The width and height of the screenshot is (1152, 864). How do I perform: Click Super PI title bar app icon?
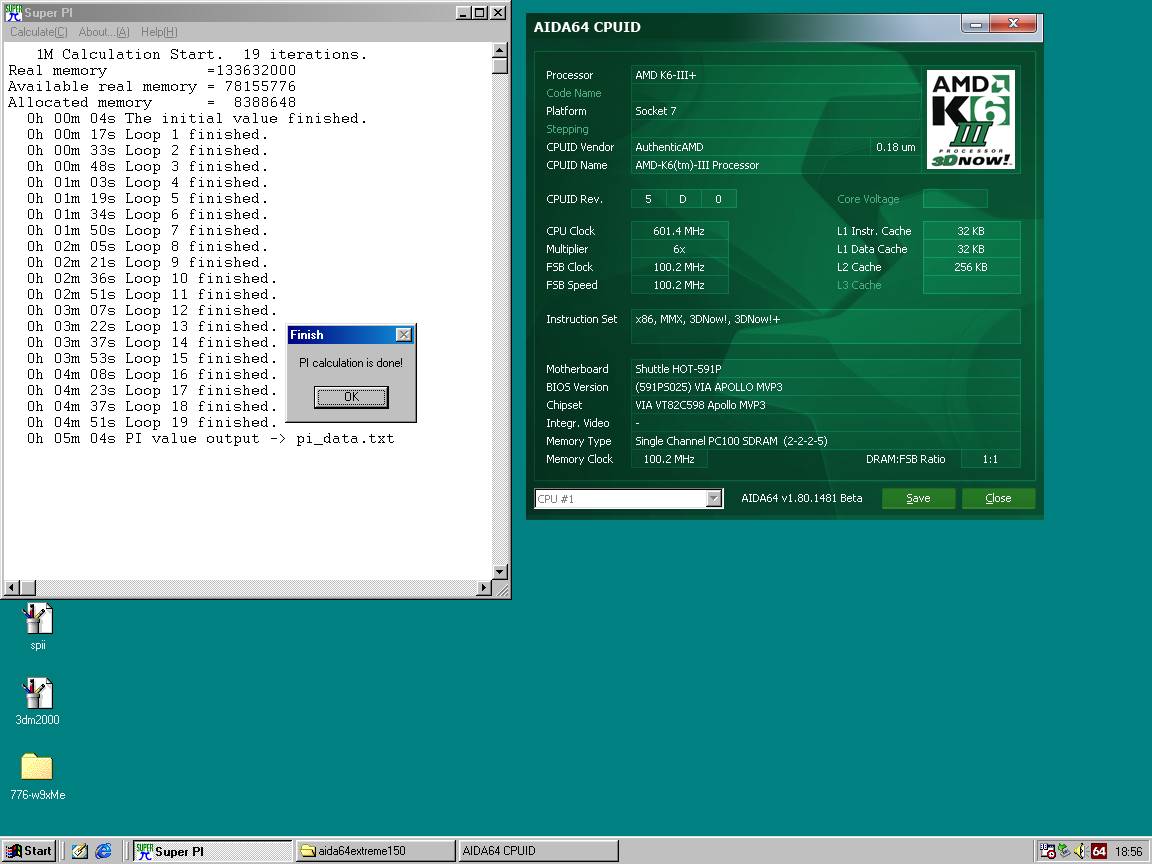13,12
